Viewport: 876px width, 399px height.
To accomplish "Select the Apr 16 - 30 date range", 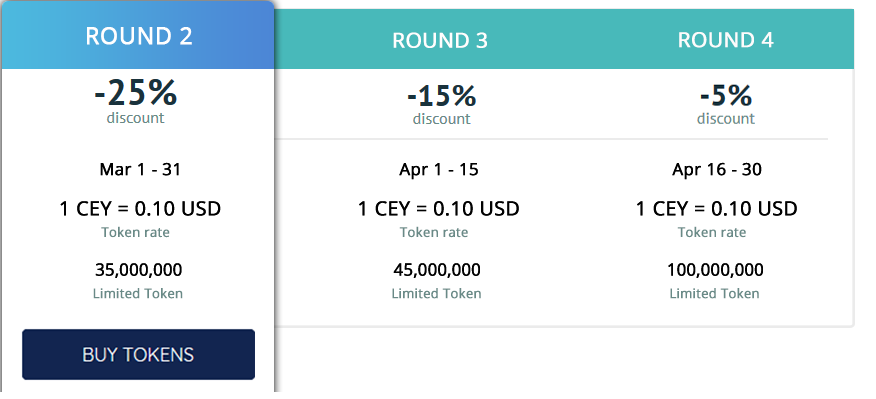I will click(717, 169).
